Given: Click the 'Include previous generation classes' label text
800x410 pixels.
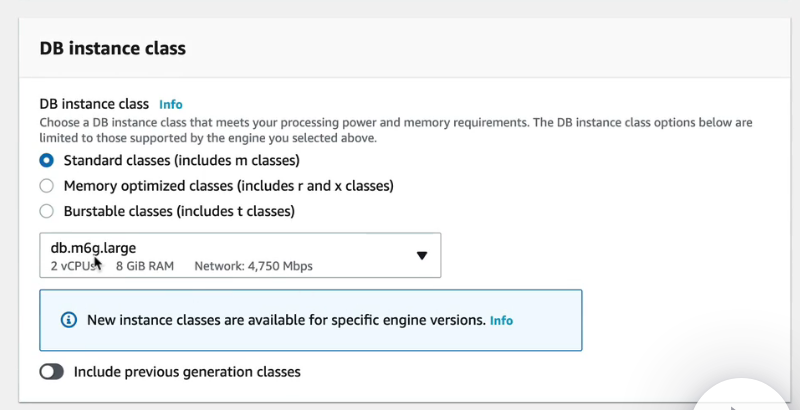Looking at the screenshot, I should [187, 372].
